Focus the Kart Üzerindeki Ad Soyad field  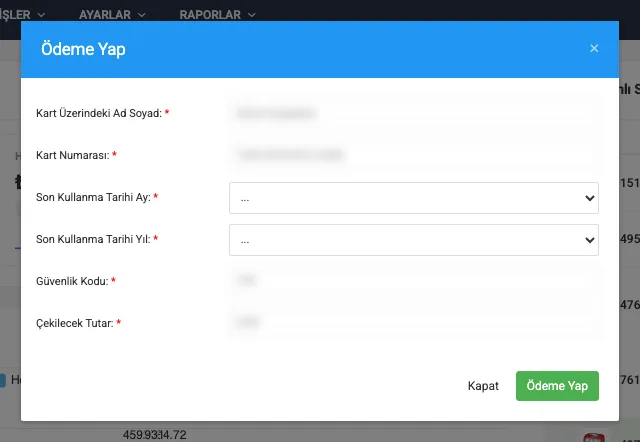[x=413, y=114]
